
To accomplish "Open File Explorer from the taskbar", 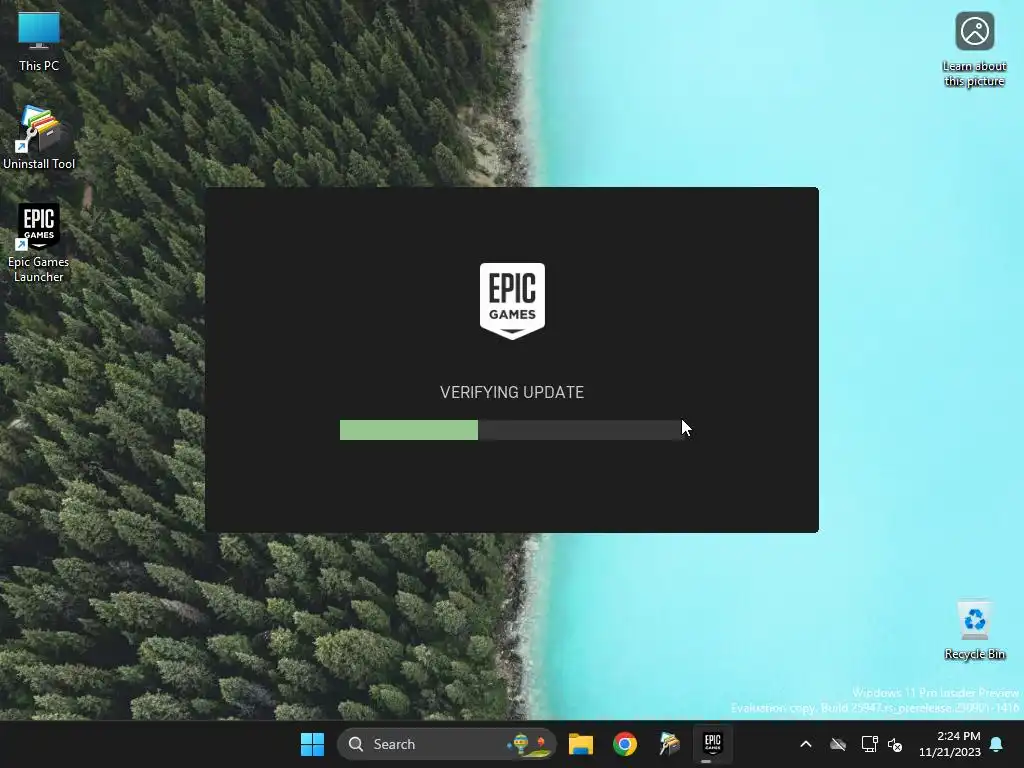I will [581, 744].
